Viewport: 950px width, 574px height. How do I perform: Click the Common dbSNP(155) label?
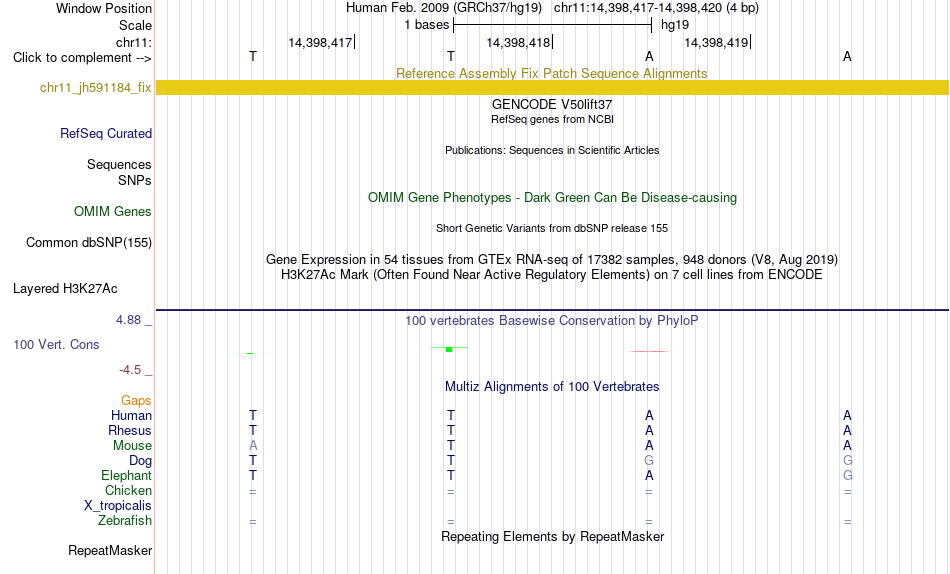[88, 242]
